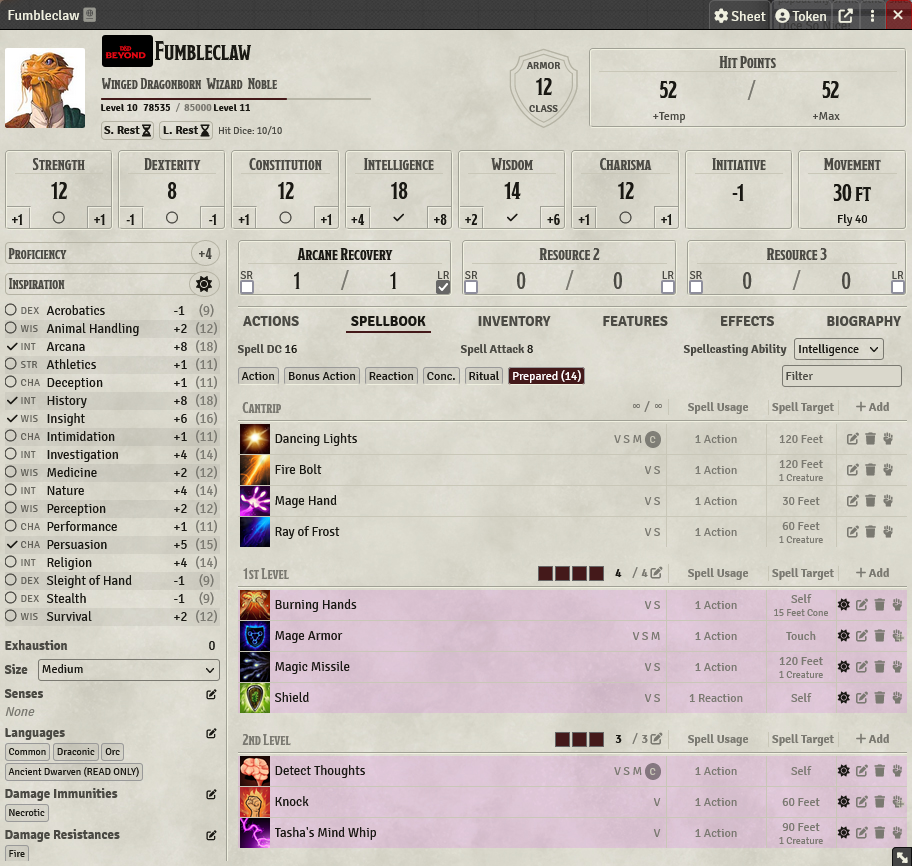
Task: Click the first 1st Level spell slot pip
Action: (545, 573)
